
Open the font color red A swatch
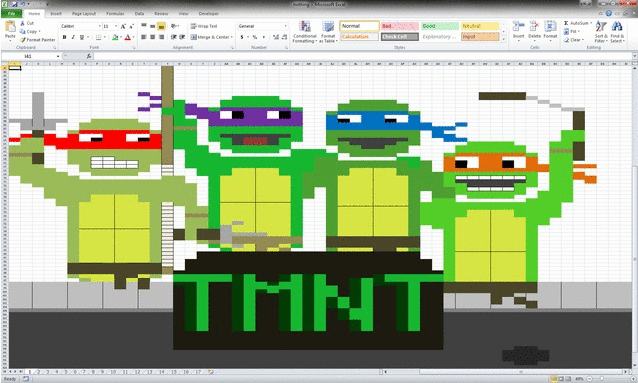coord(127,37)
